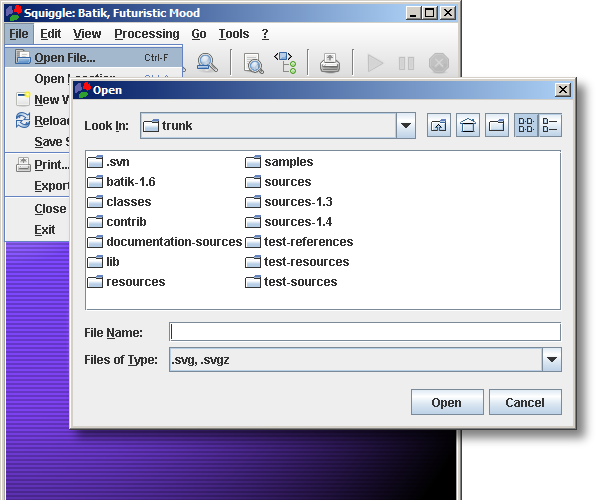The height and width of the screenshot is (500, 600).
Task: Click the .svg, .svgz file type box
Action: pyautogui.click(x=365, y=360)
